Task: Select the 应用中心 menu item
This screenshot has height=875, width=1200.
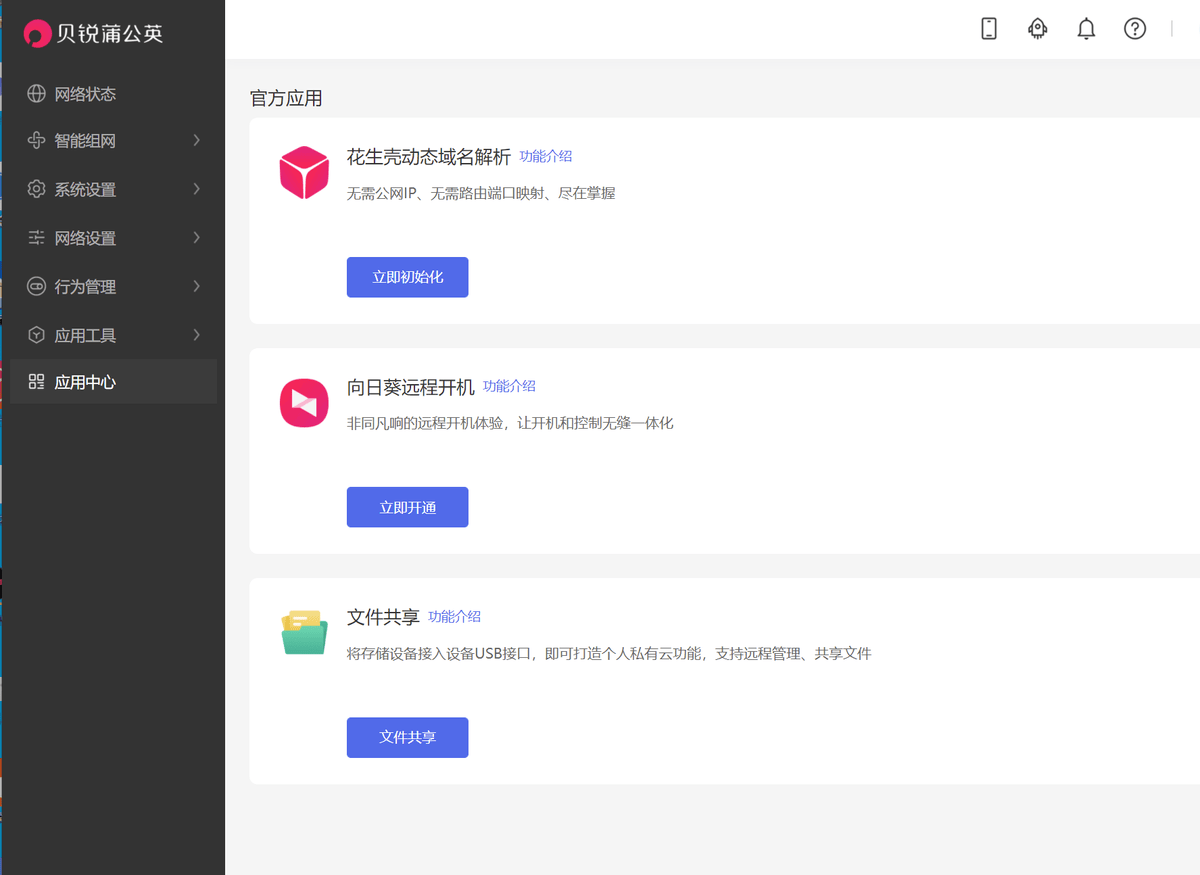Action: point(113,381)
